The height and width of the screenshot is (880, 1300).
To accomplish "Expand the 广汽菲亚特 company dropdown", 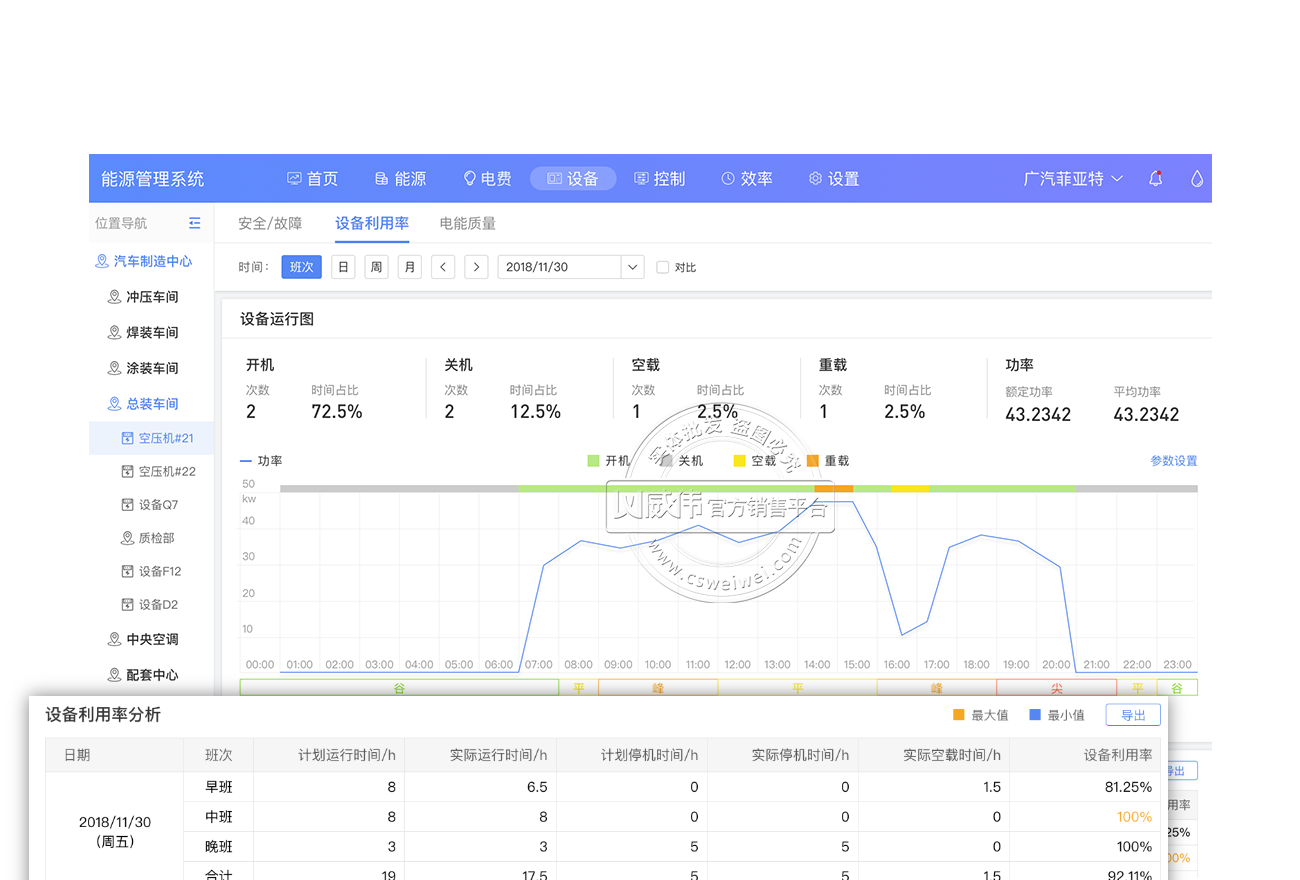I will (1073, 179).
